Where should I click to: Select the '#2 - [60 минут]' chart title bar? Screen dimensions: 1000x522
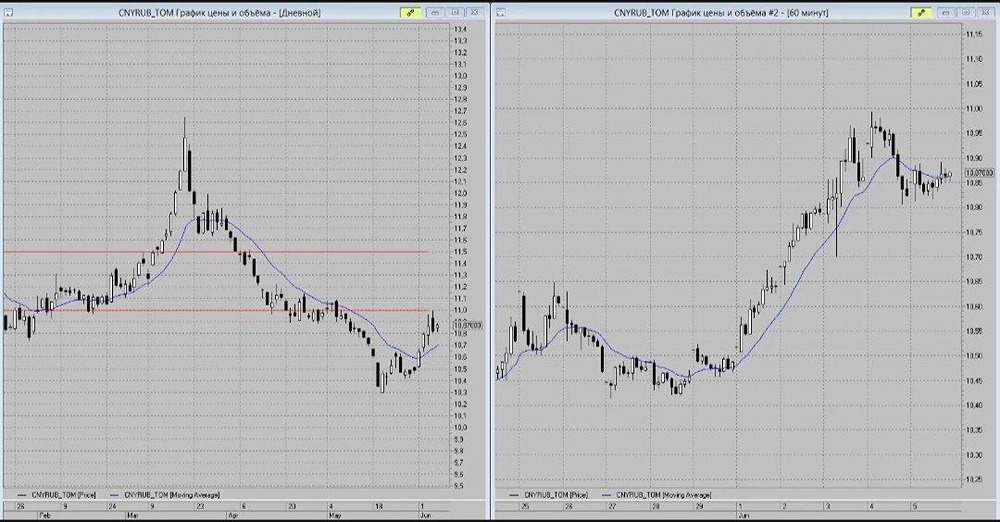pyautogui.click(x=721, y=13)
